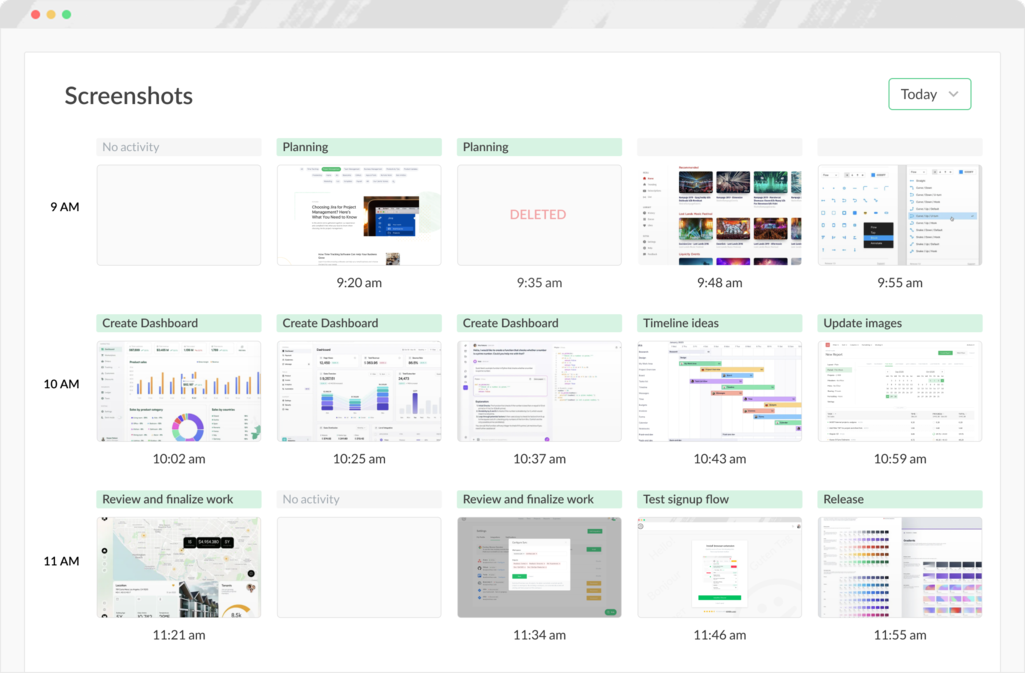Click the 11:46 am timestamp below Test signup flow
1025x673 pixels.
[718, 634]
